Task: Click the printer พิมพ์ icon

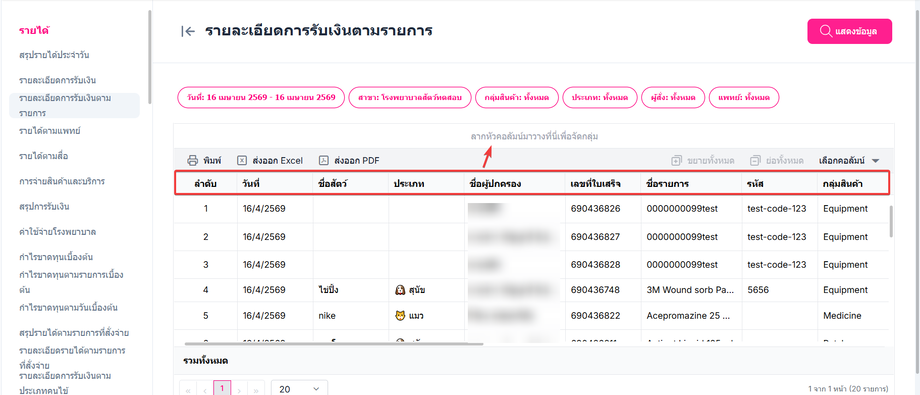Action: click(x=192, y=160)
